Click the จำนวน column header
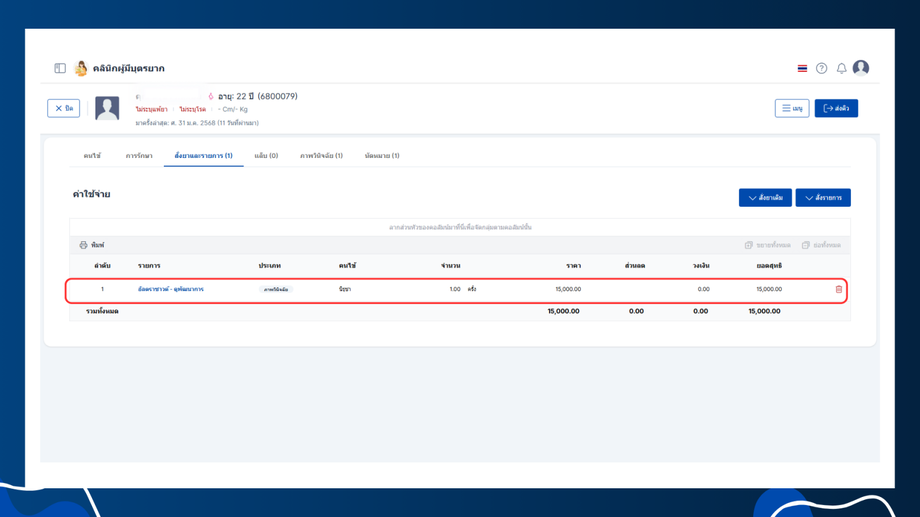 click(x=451, y=266)
